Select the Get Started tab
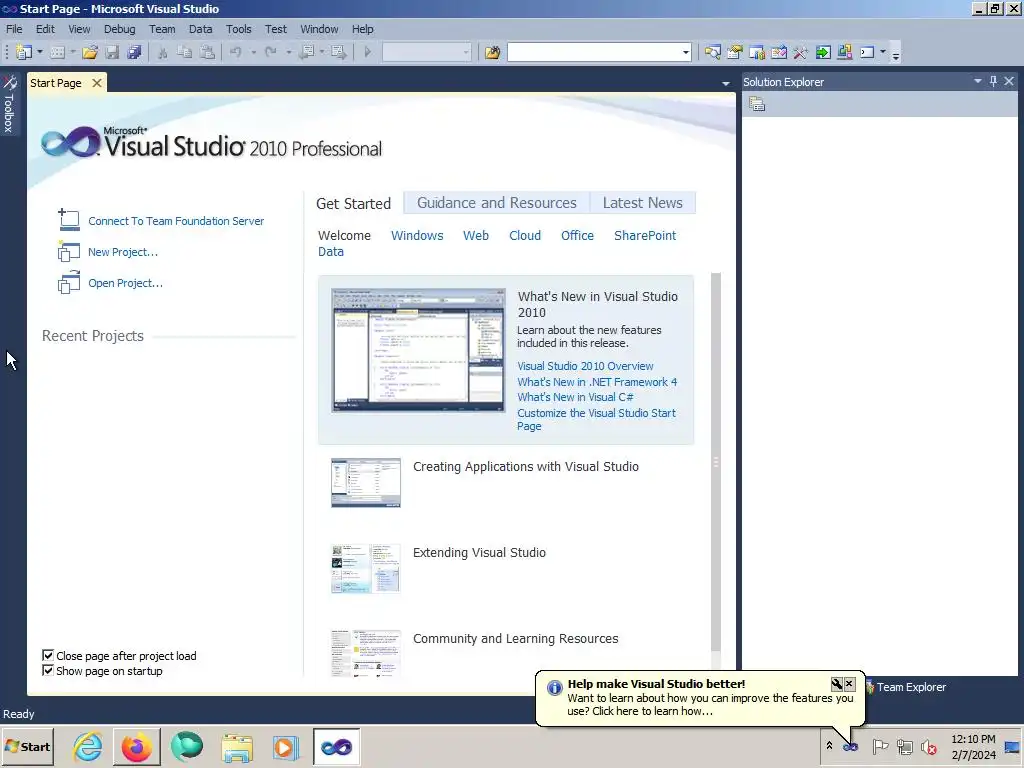The height and width of the screenshot is (768, 1024). (x=353, y=204)
